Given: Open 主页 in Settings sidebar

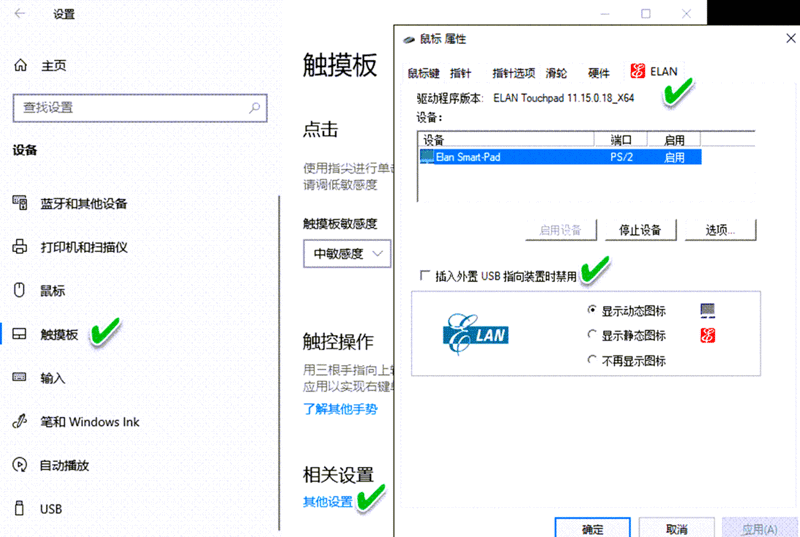Looking at the screenshot, I should coord(54,65).
